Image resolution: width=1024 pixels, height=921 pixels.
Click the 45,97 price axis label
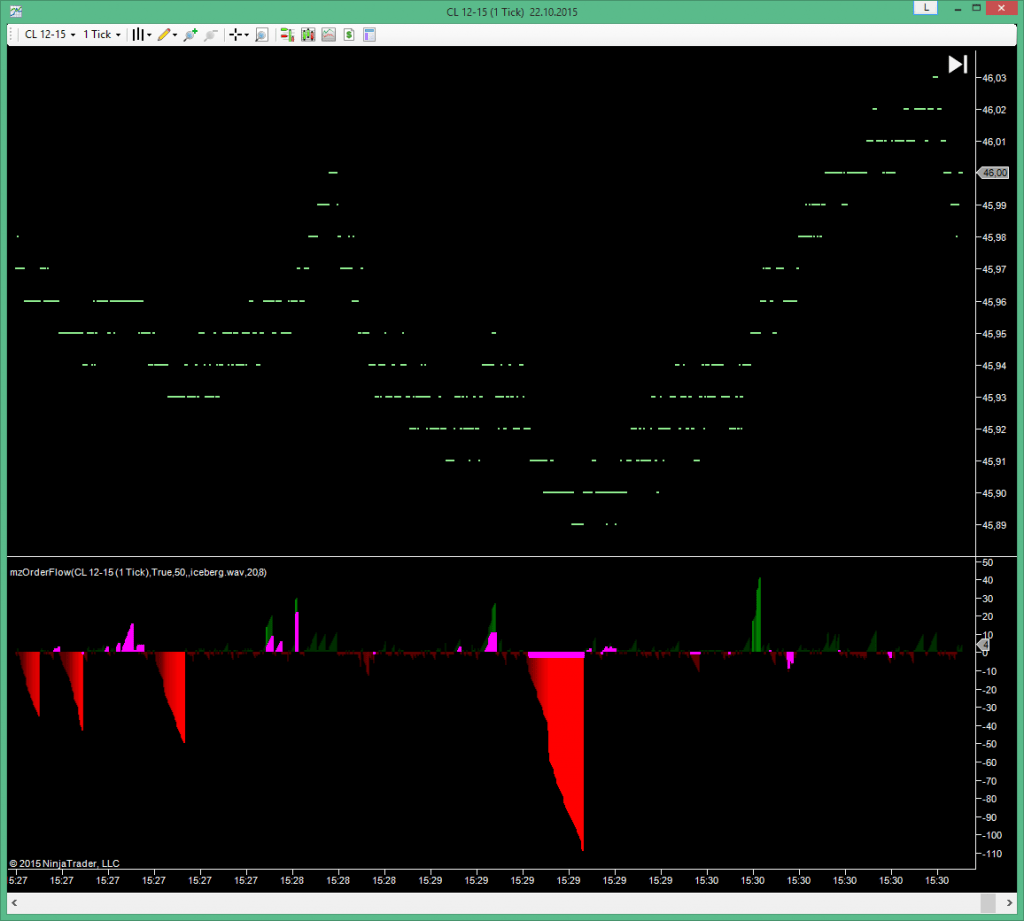(995, 269)
